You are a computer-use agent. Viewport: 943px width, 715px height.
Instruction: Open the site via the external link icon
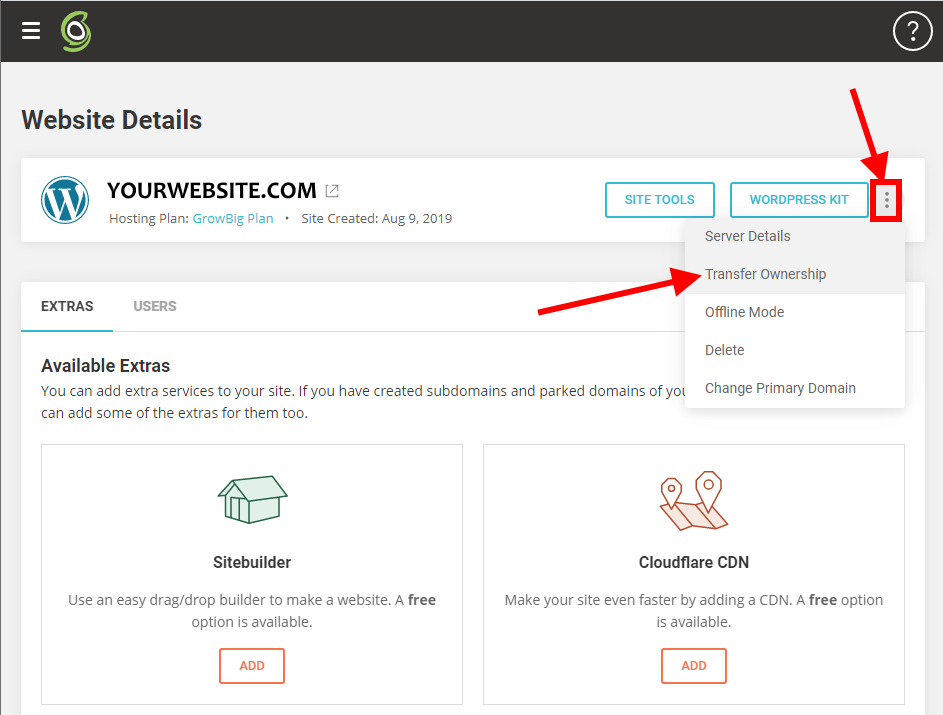point(331,190)
